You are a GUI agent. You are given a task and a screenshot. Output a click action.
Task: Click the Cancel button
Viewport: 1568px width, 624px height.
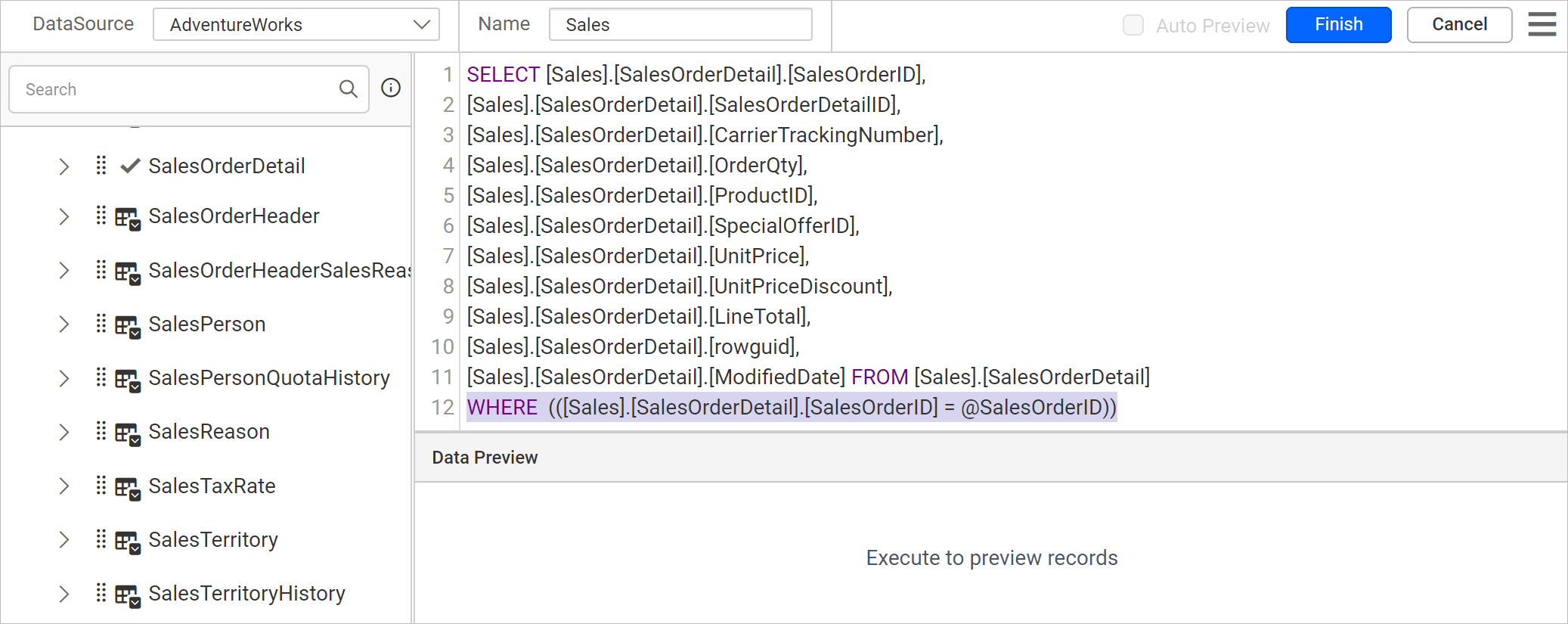tap(1458, 24)
